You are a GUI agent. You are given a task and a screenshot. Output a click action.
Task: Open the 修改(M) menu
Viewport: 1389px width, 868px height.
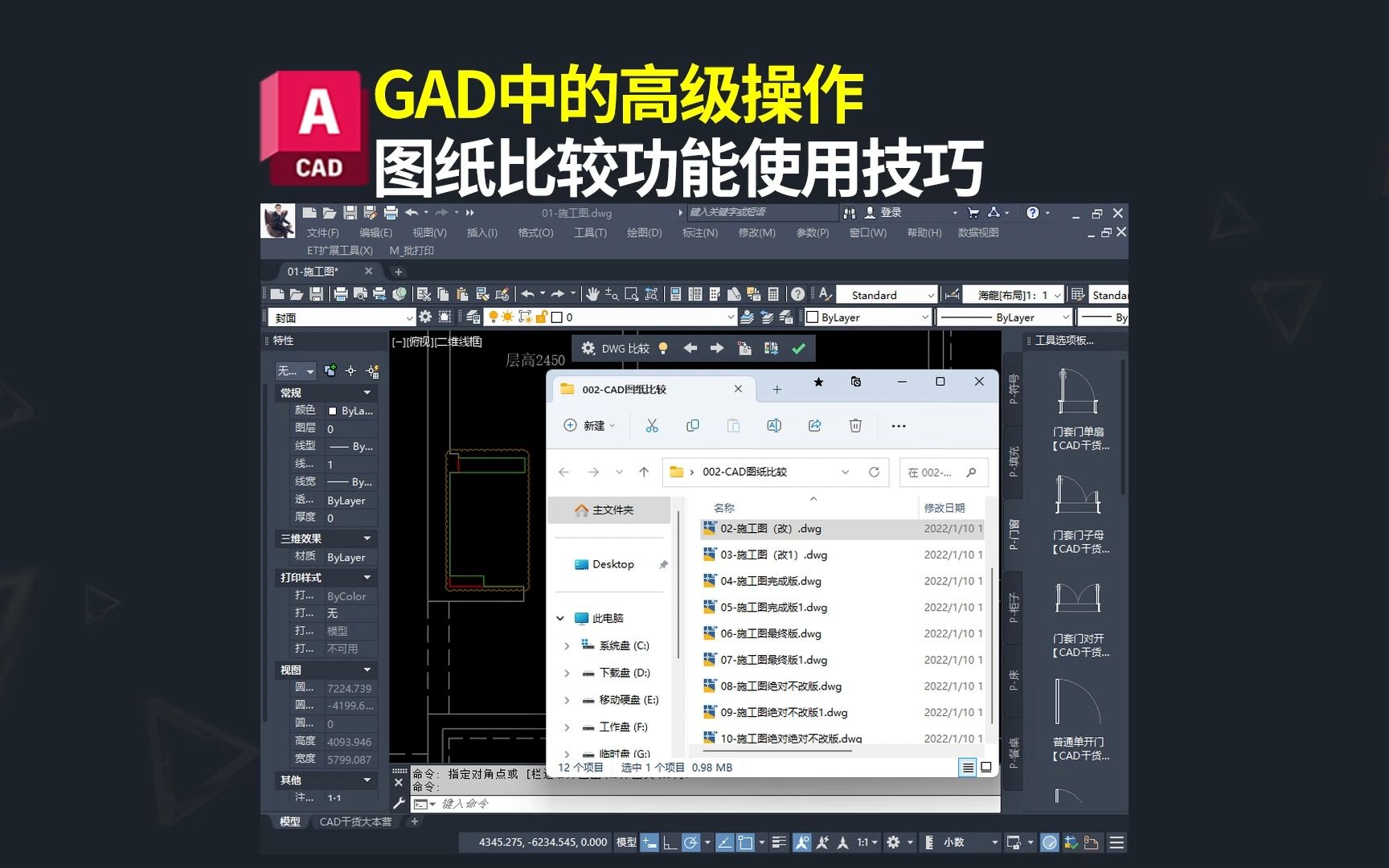(x=756, y=232)
